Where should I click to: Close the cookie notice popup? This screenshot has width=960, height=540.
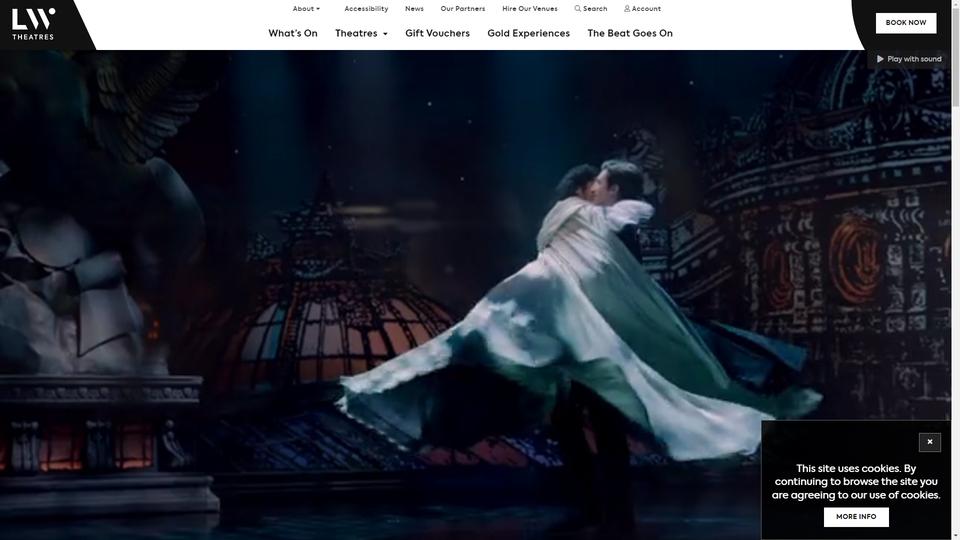(929, 442)
